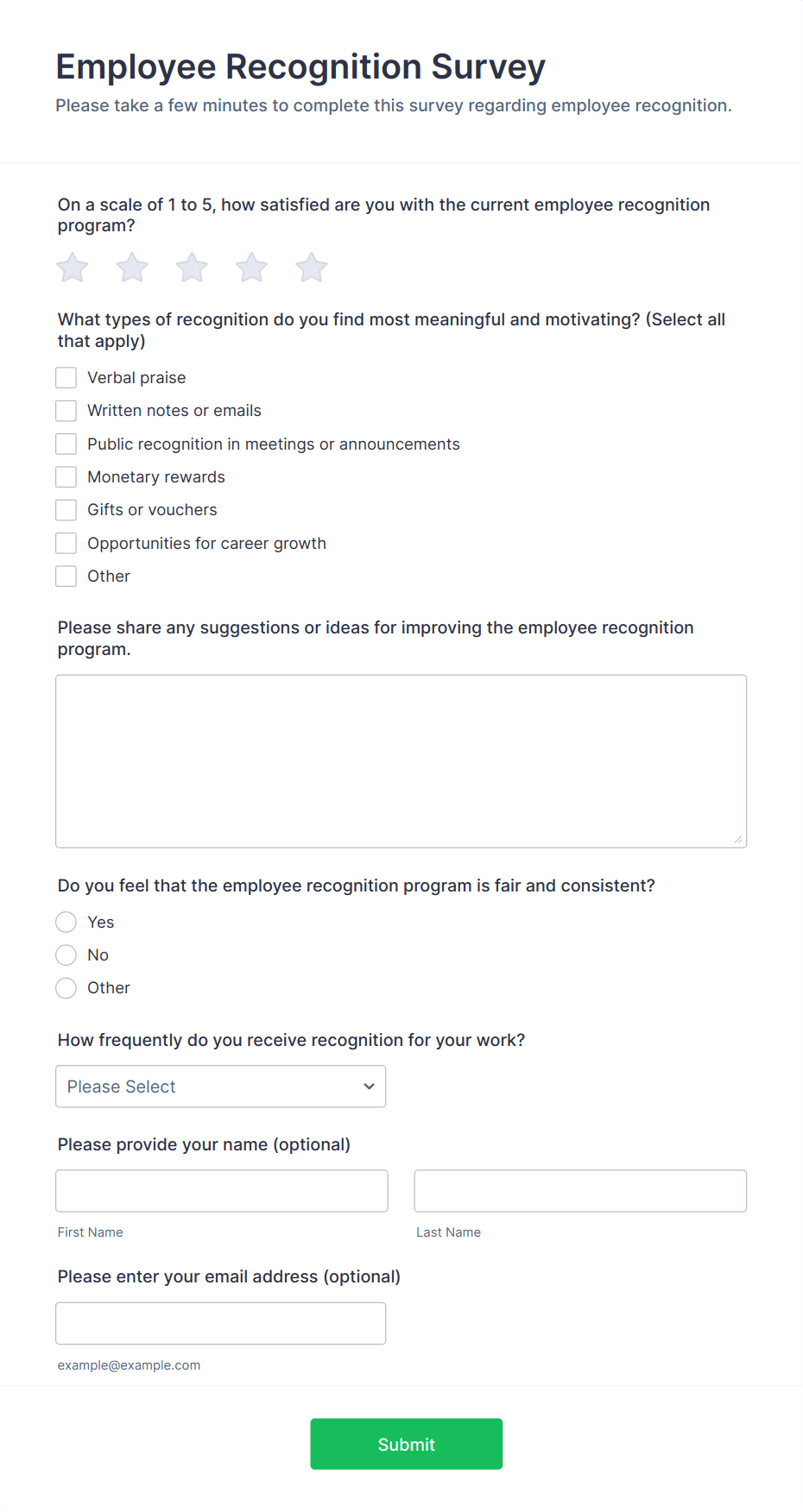
Task: Open the recognition frequency Please Select dropdown
Action: [x=221, y=1087]
